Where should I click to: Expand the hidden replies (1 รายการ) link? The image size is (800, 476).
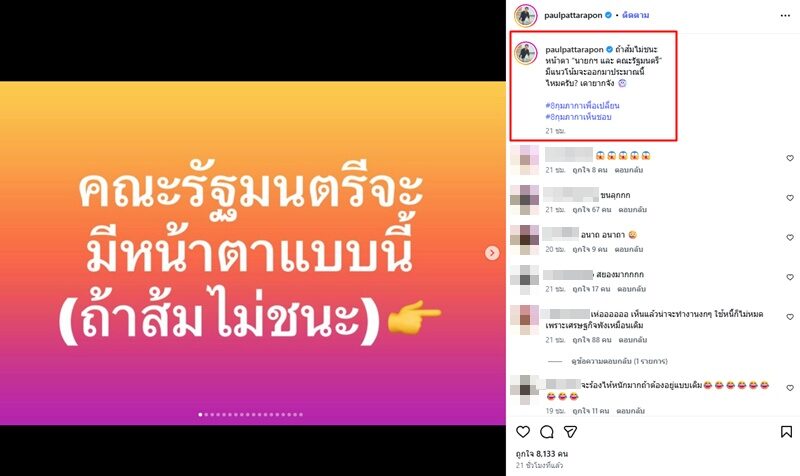point(619,361)
